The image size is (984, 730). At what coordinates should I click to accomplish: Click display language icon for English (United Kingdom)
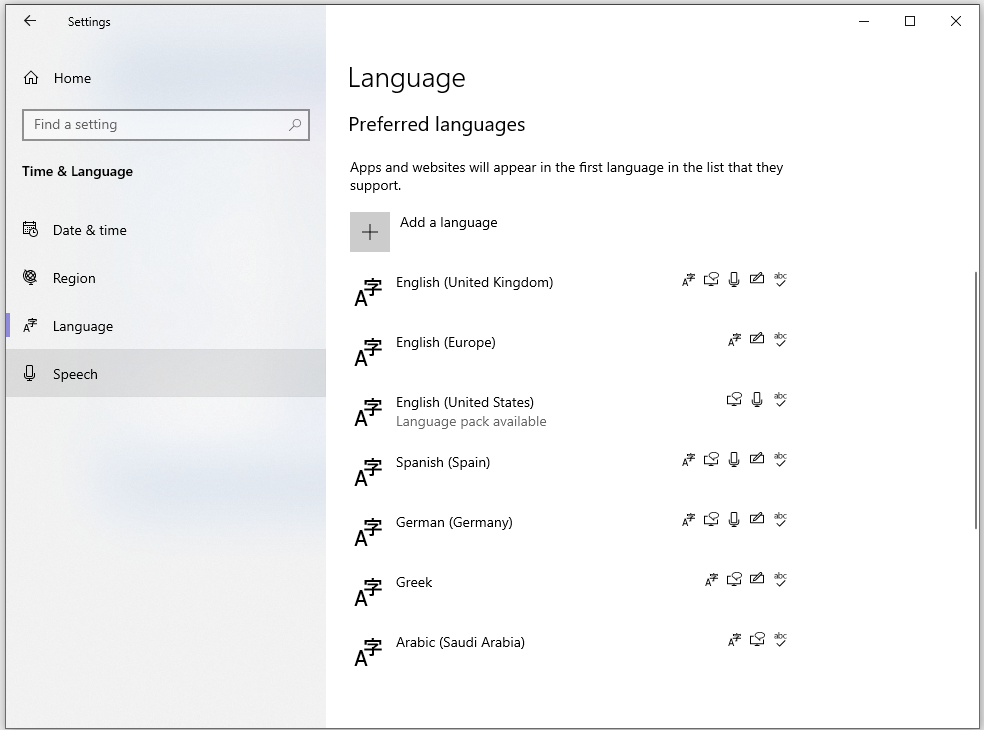tap(688, 279)
